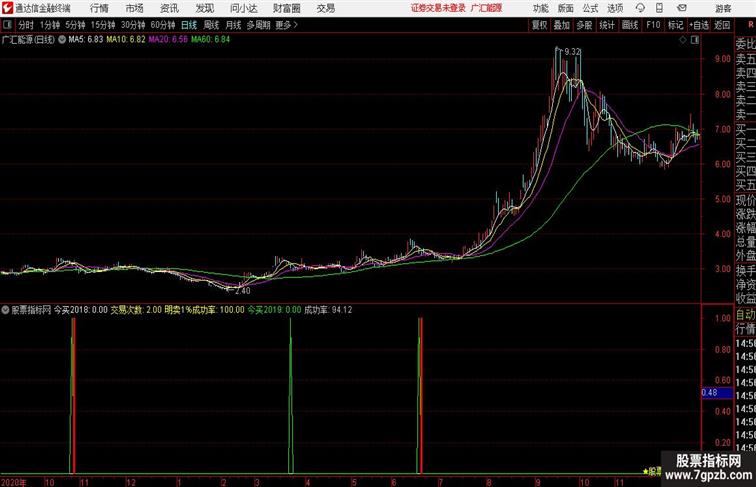Open the 选项 menu
This screenshot has width=756, height=487.
tap(615, 8)
